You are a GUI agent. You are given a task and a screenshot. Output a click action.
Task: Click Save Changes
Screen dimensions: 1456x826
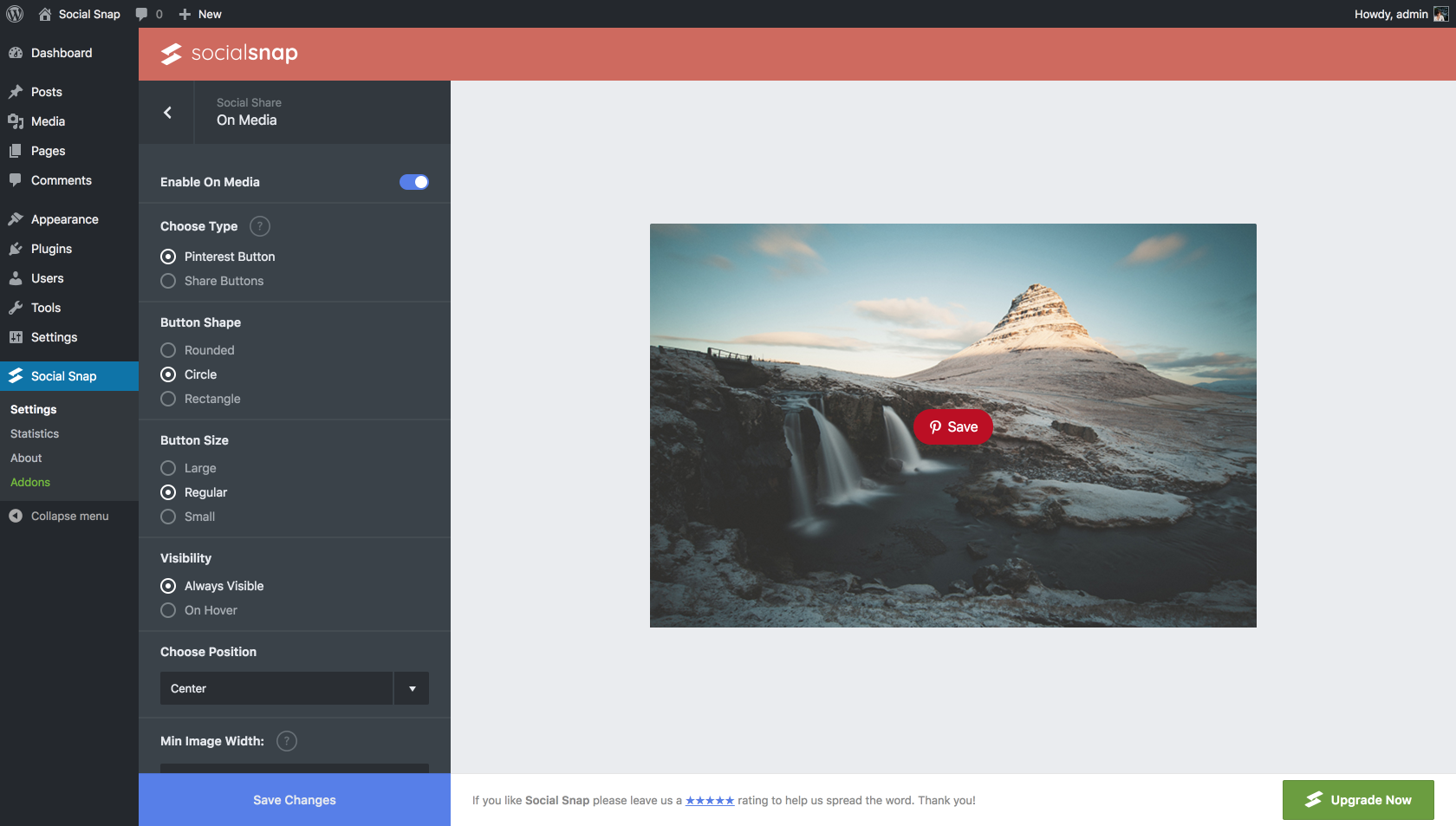[294, 799]
